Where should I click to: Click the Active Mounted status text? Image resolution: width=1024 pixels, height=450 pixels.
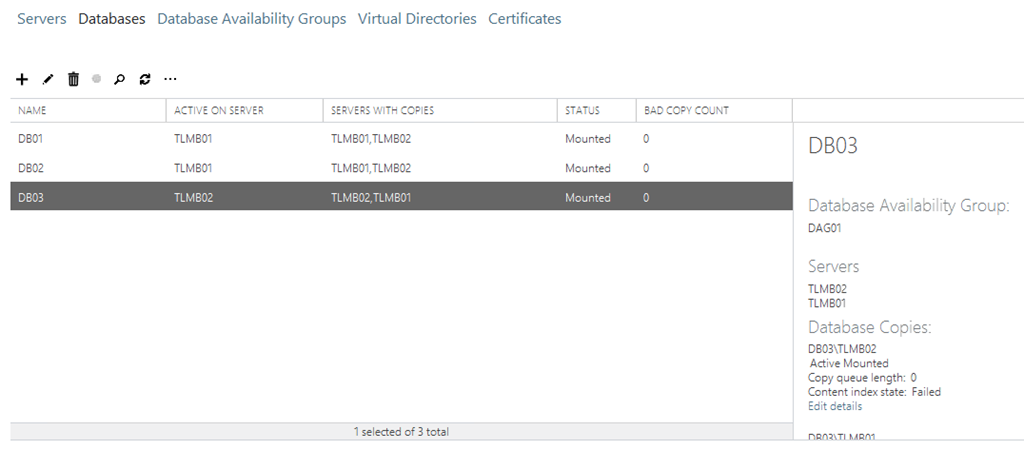pos(849,363)
